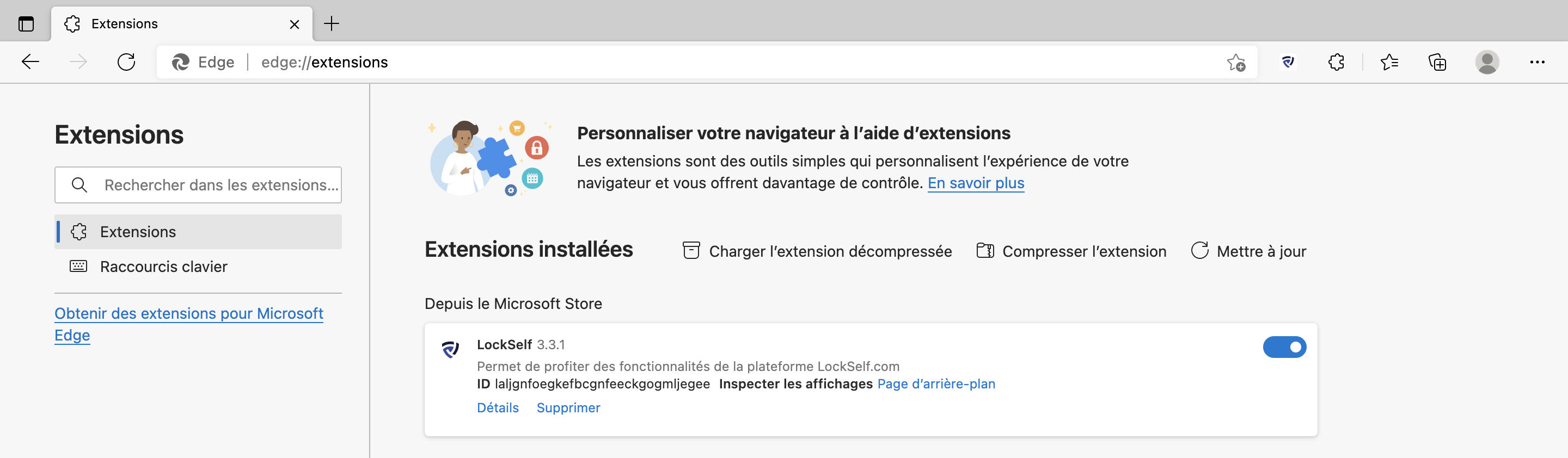Open Raccourcis clavier in the sidebar

[x=198, y=267]
